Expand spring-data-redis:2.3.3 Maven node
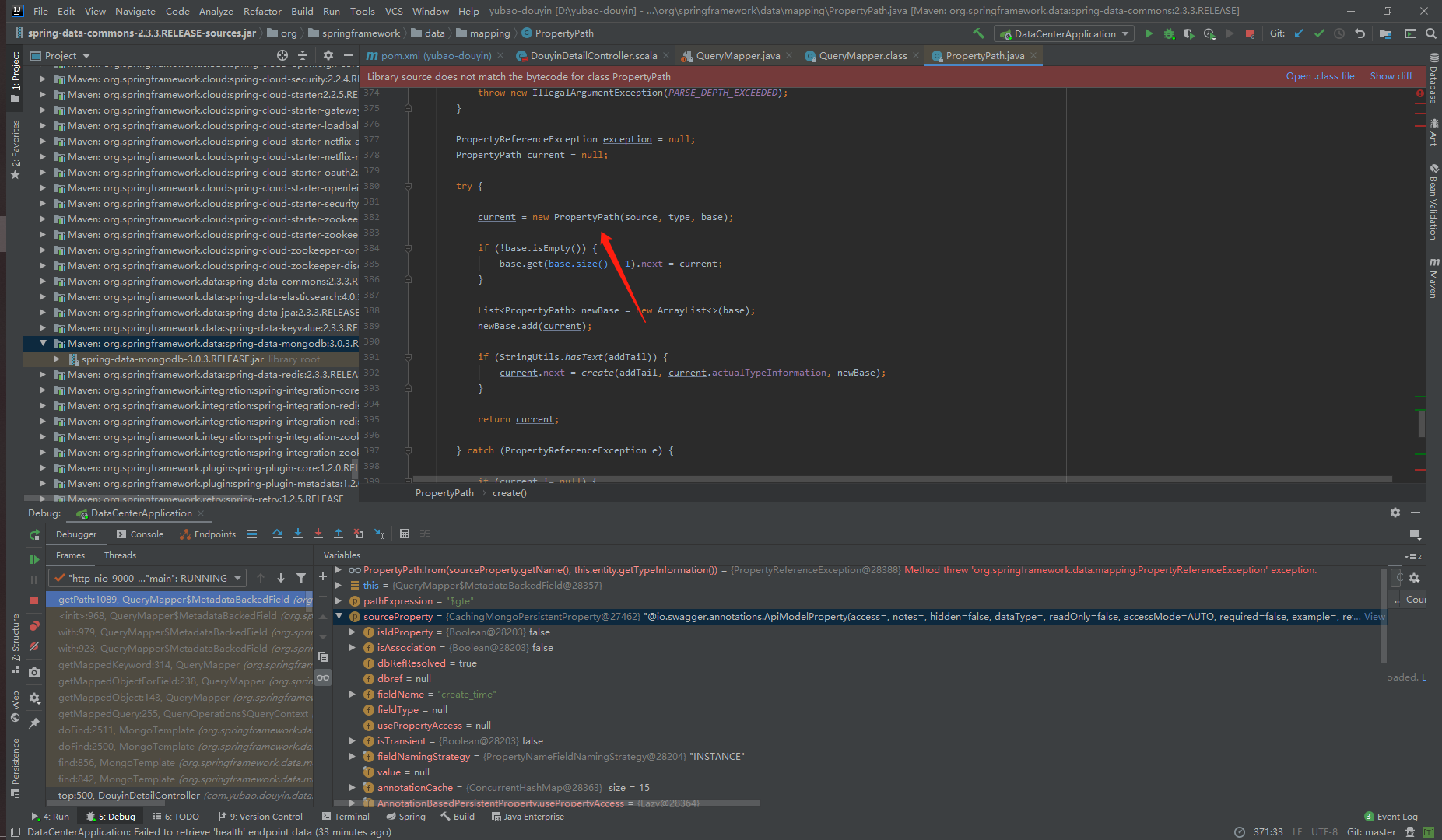The height and width of the screenshot is (840, 1442). [x=43, y=374]
